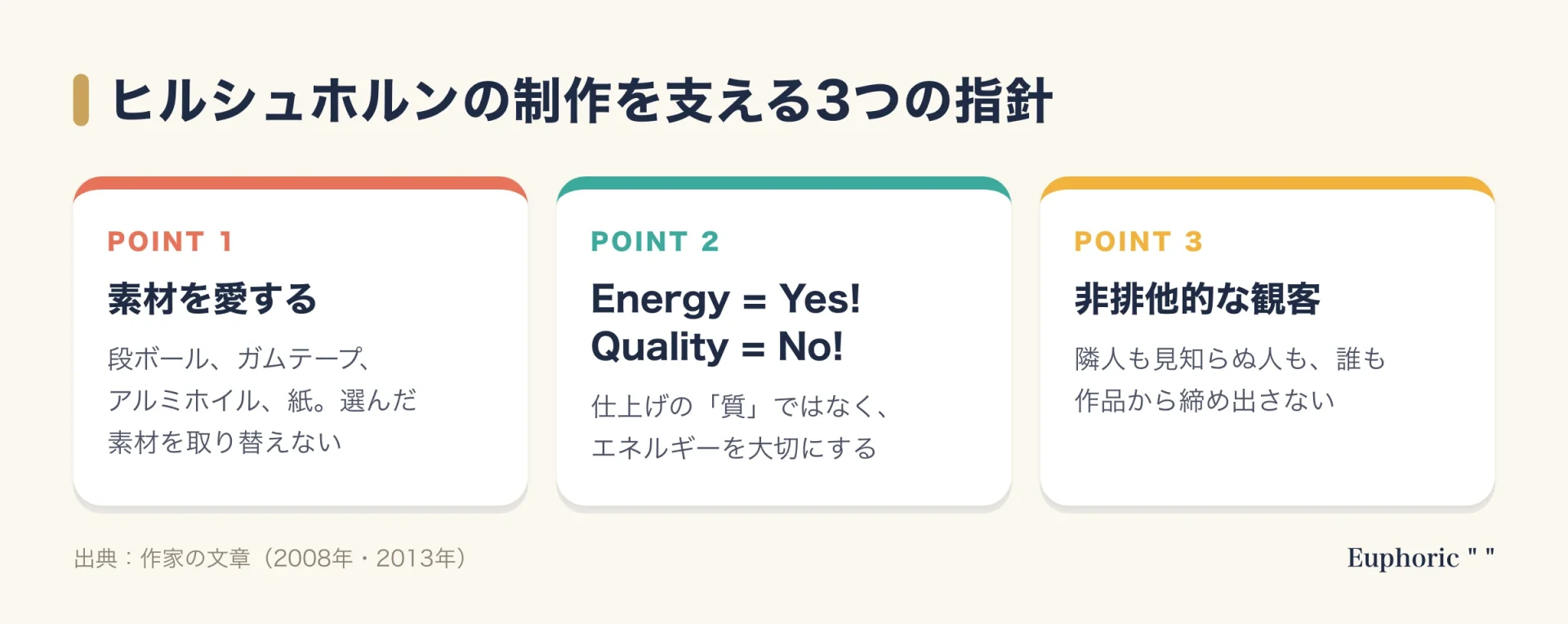Click the POINT 3 label
The height and width of the screenshot is (624, 1568).
coord(1138,242)
